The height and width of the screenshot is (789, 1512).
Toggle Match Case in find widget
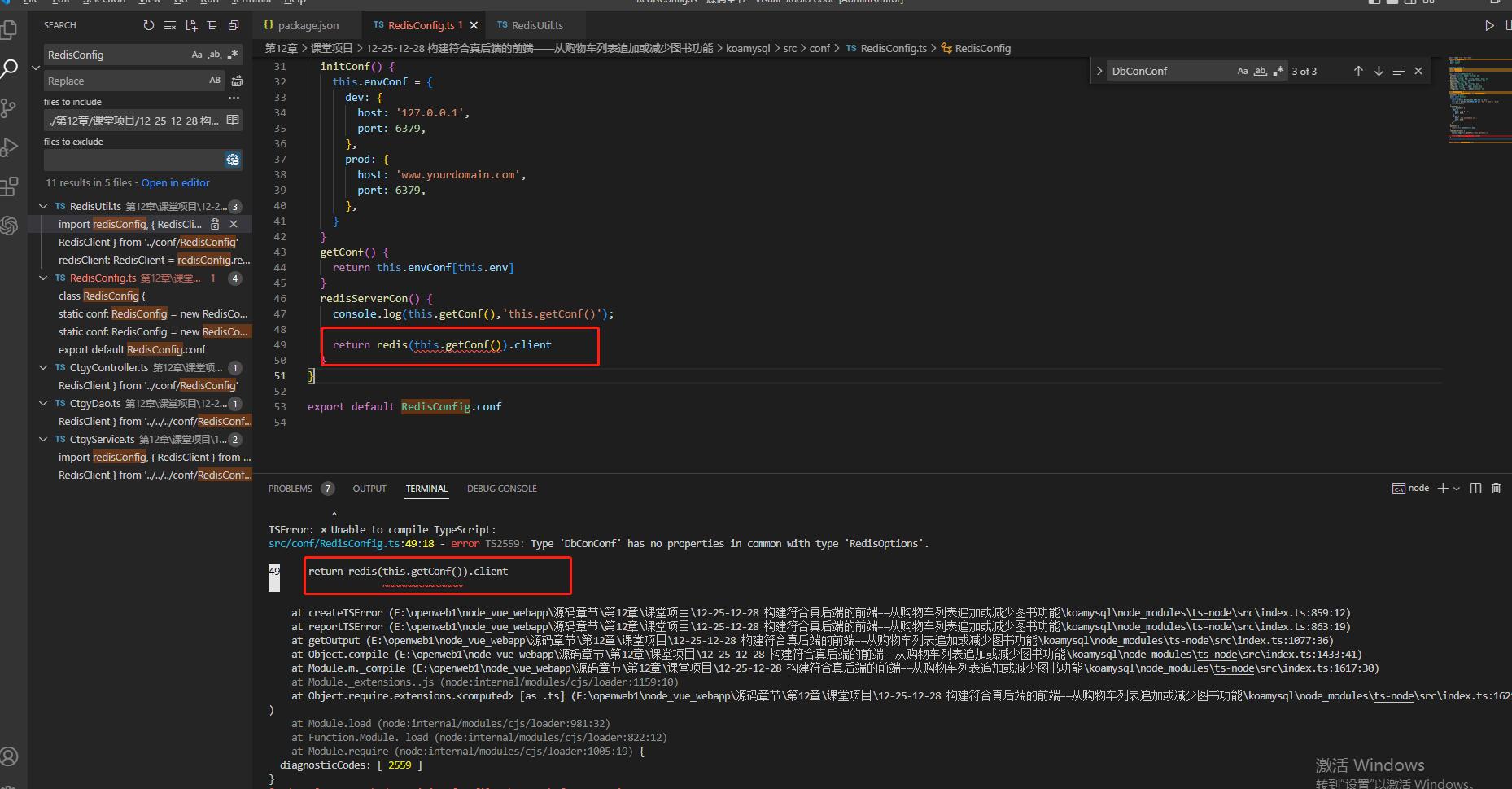pos(1243,71)
